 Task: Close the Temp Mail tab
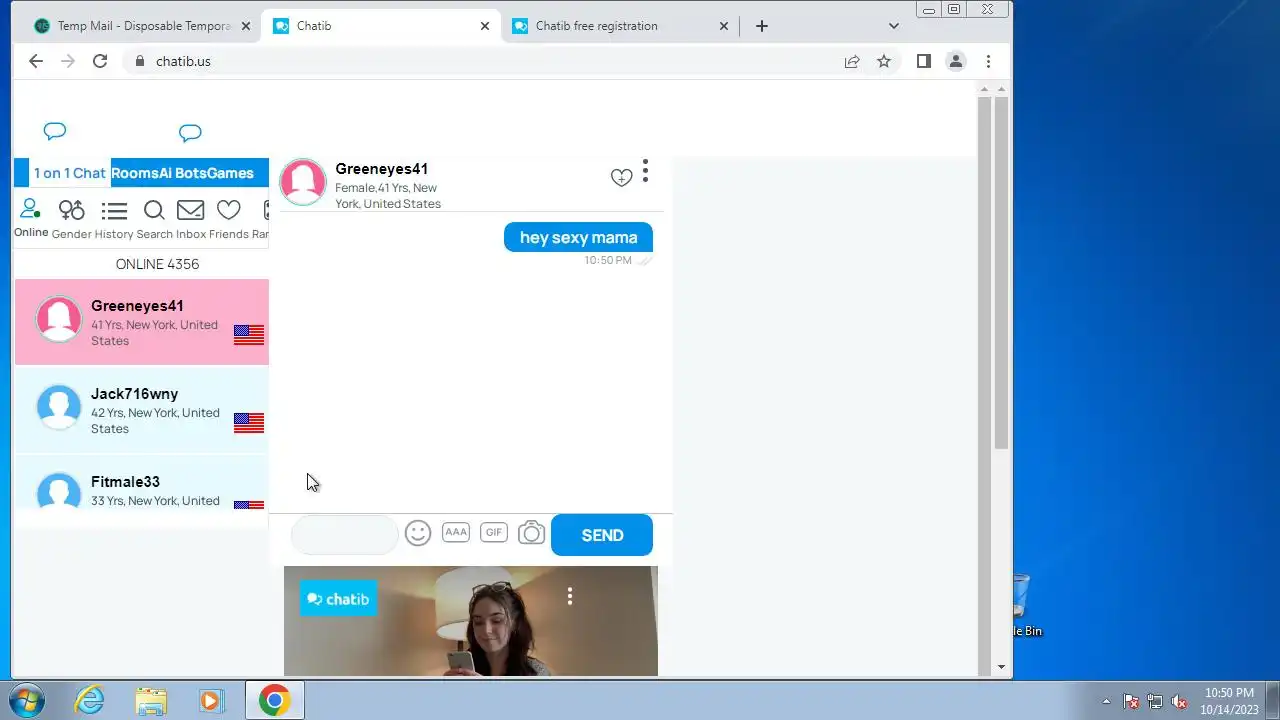click(246, 26)
